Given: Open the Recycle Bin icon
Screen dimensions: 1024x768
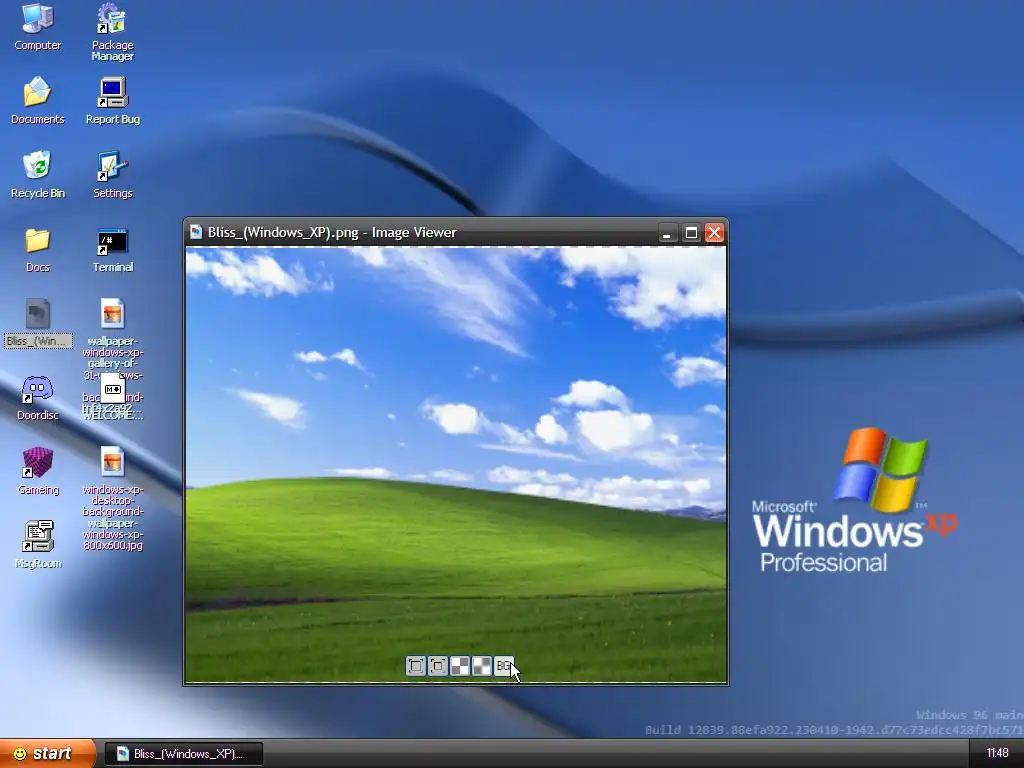Looking at the screenshot, I should tap(38, 174).
